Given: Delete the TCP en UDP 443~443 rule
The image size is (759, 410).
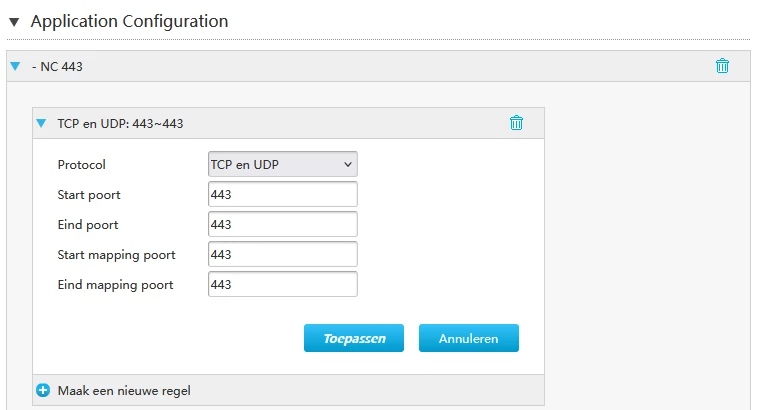Looking at the screenshot, I should (x=516, y=123).
